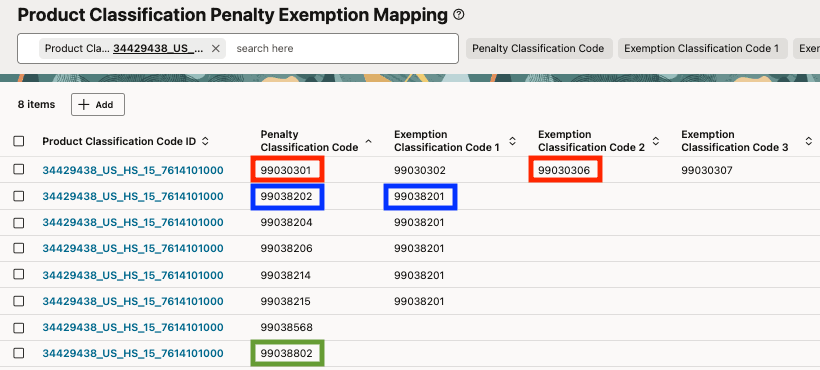Click the Exemption Classification Code 3 header text
This screenshot has height=370, width=820.
pyautogui.click(x=735, y=141)
